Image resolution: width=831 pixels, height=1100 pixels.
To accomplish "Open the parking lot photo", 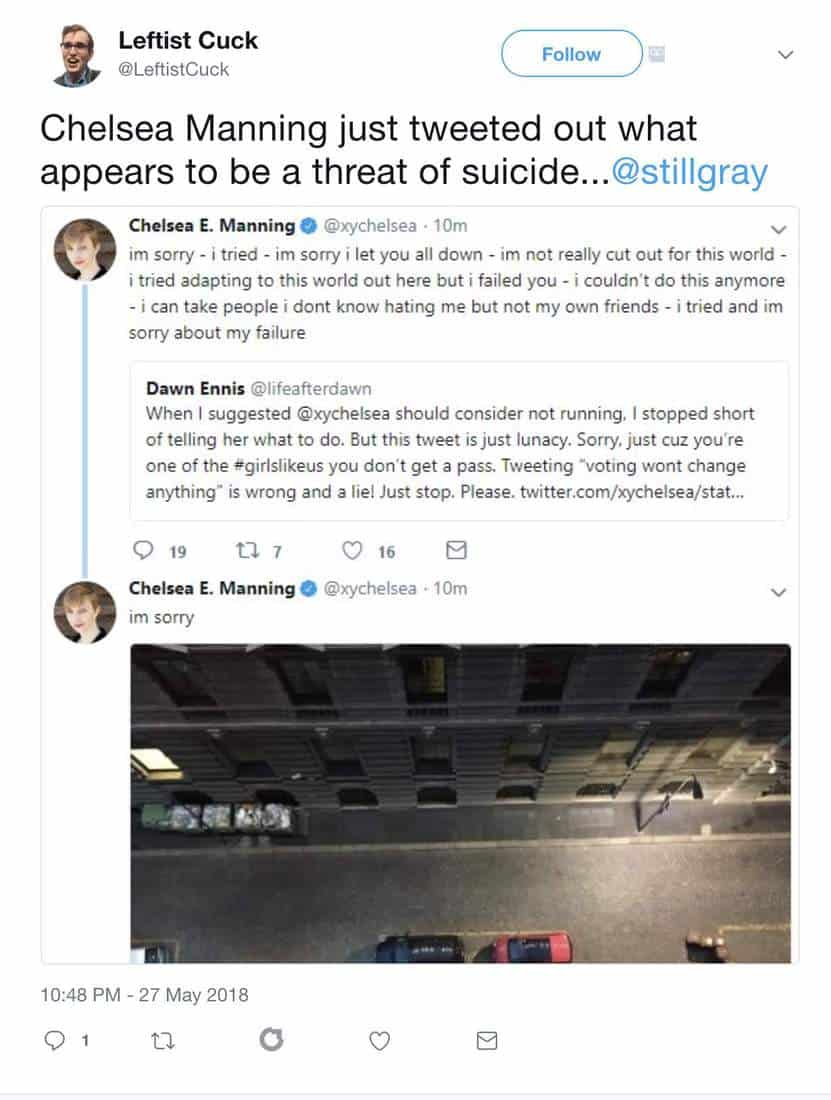I will tap(460, 802).
